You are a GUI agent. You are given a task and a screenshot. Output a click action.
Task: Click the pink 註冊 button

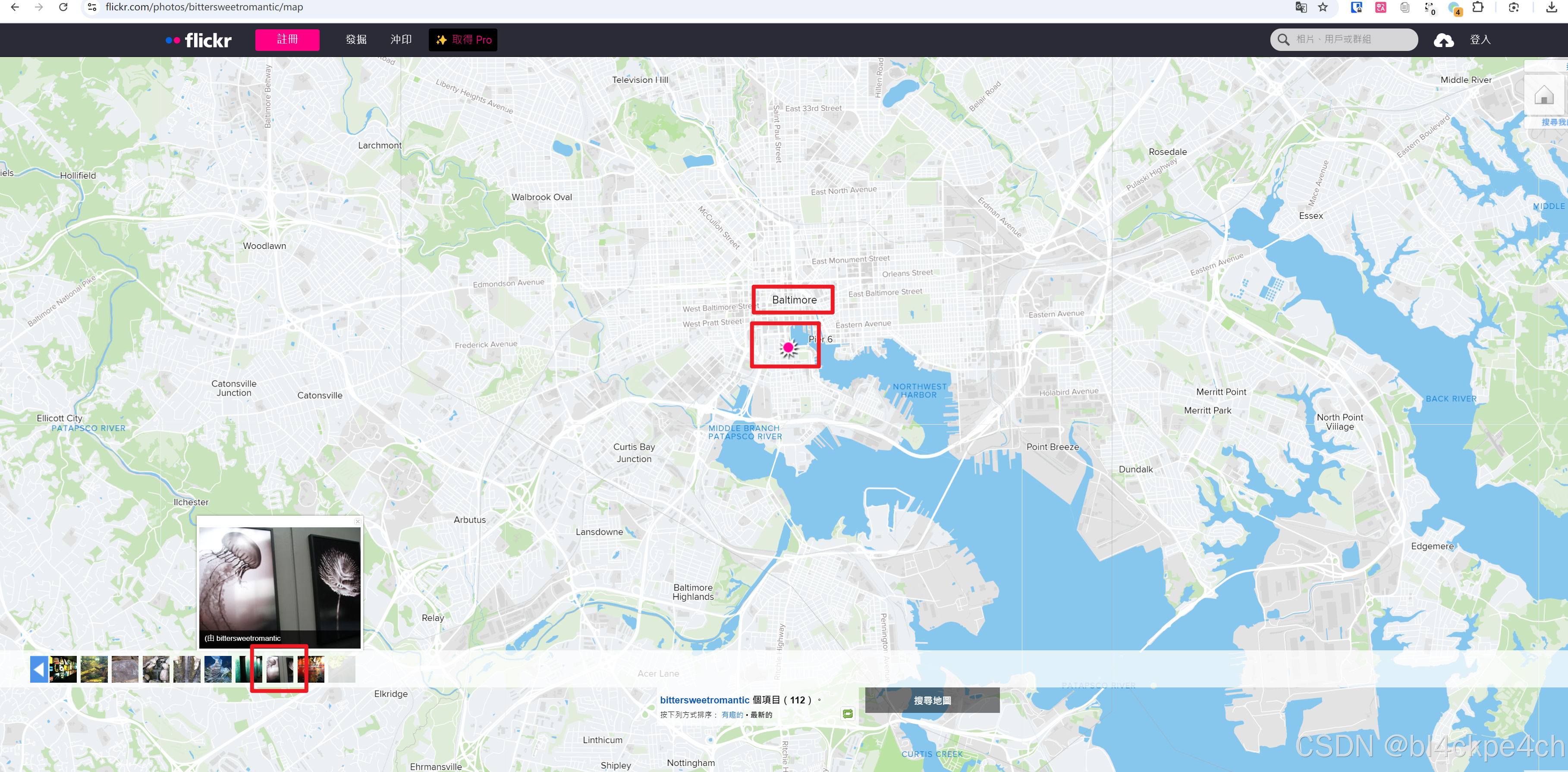tap(287, 40)
